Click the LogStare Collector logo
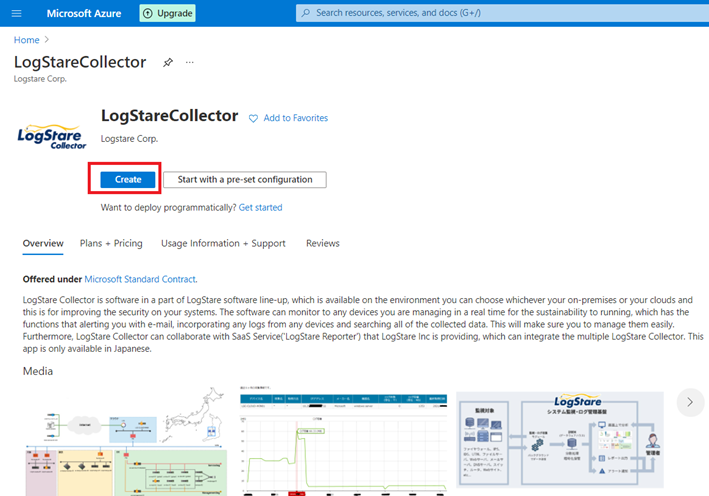The height and width of the screenshot is (496, 709). tap(52, 137)
